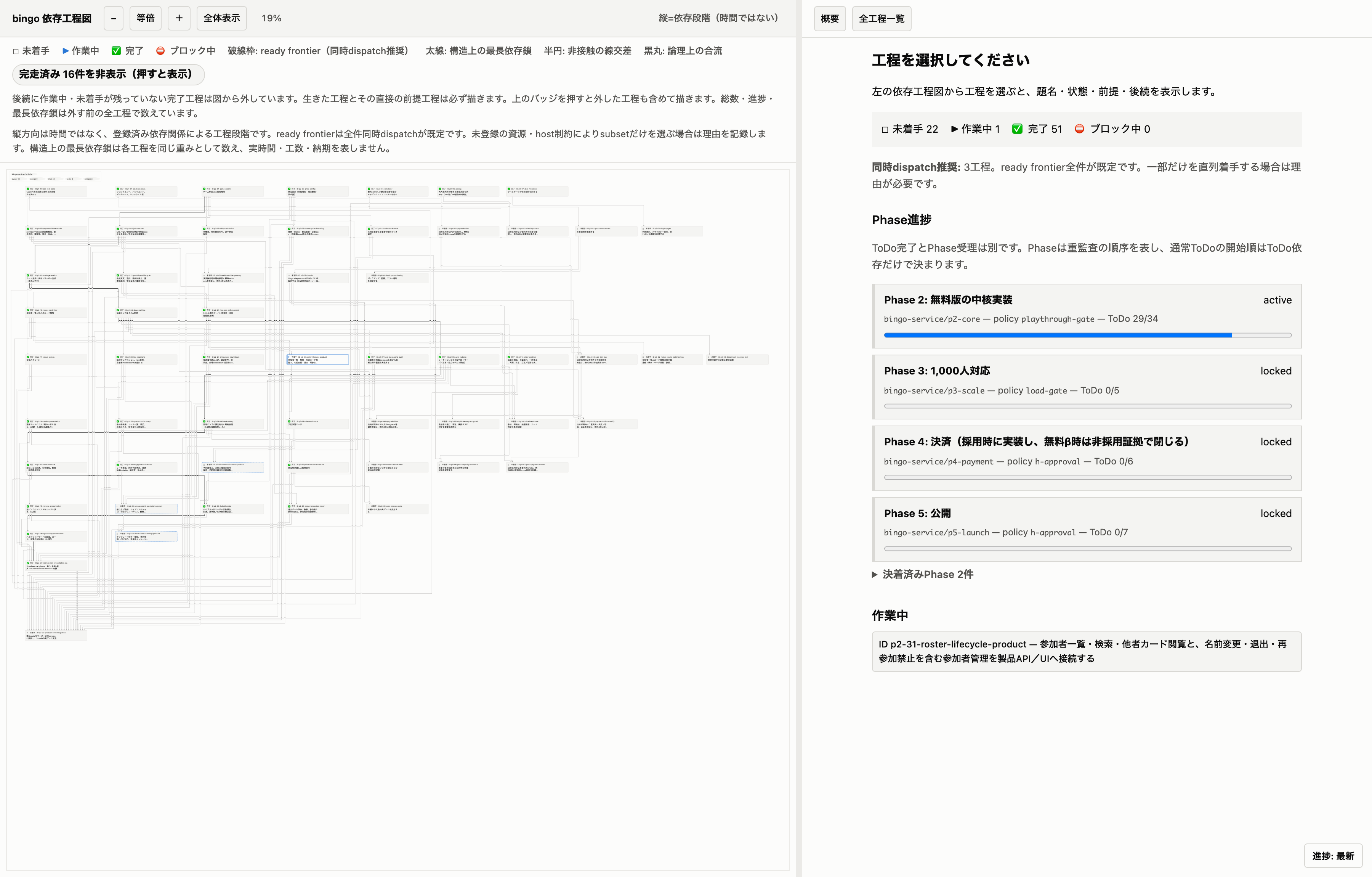Click the green 完了 51 check icon

click(1017, 129)
